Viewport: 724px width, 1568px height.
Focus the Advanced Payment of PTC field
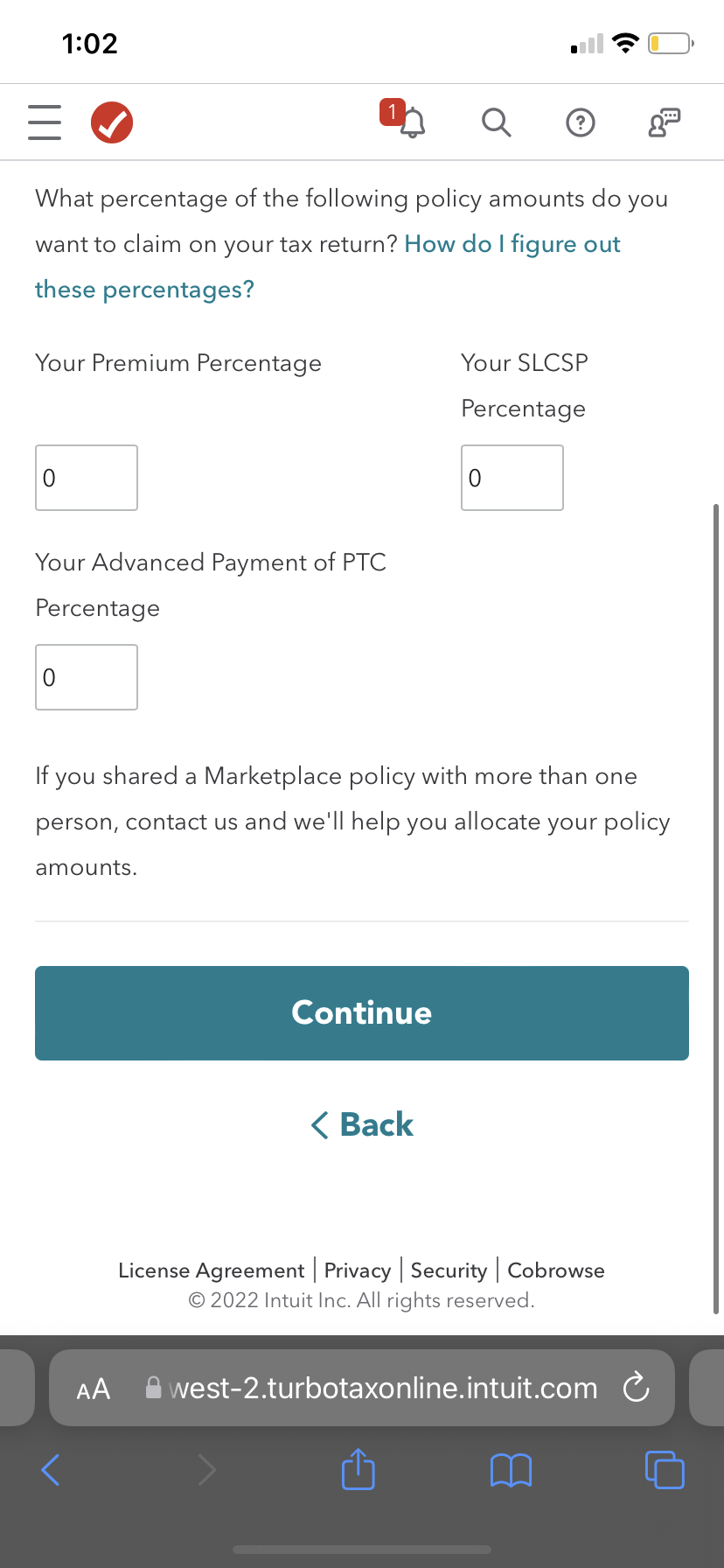click(x=87, y=677)
